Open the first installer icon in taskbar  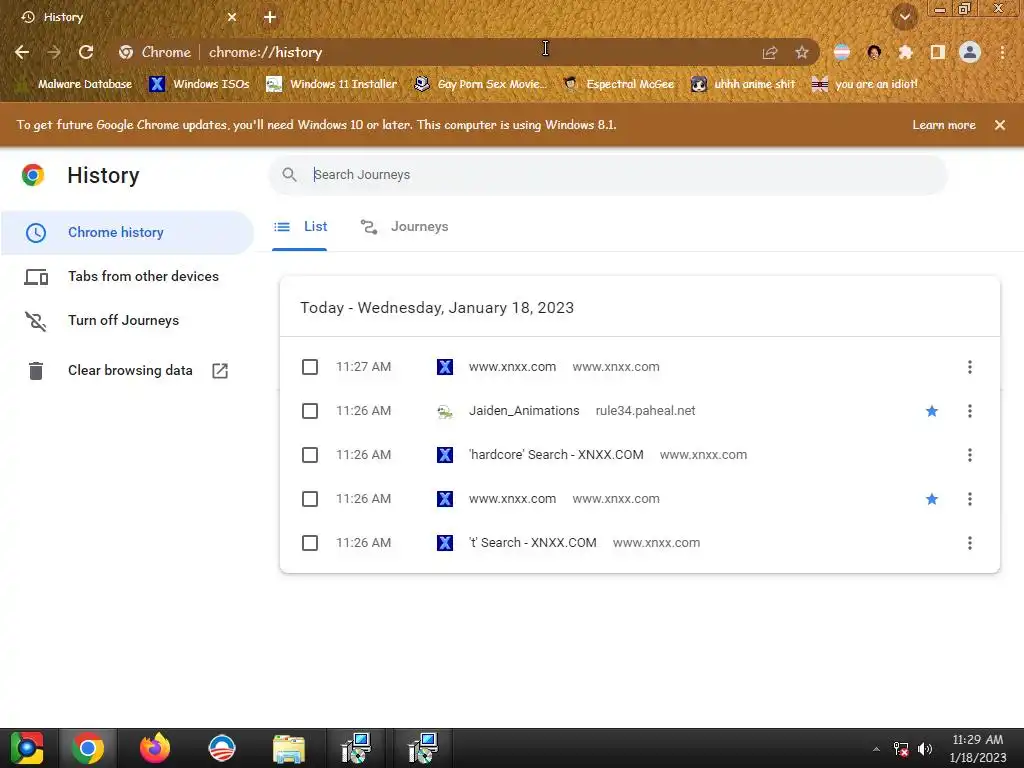(x=356, y=748)
